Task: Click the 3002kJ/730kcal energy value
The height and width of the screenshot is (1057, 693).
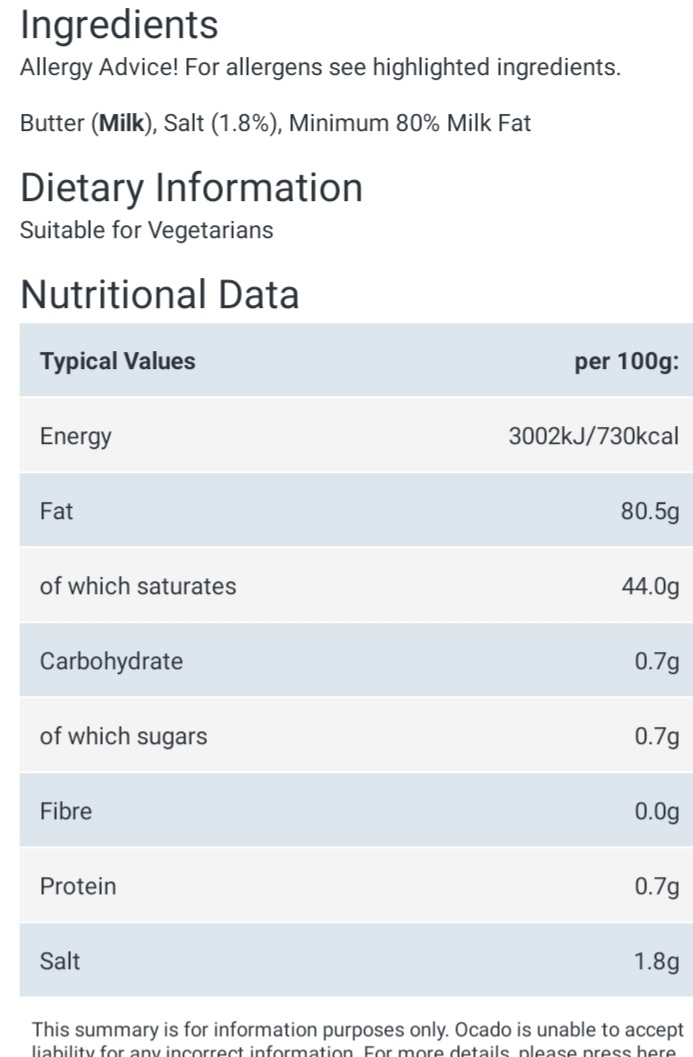Action: pyautogui.click(x=593, y=436)
